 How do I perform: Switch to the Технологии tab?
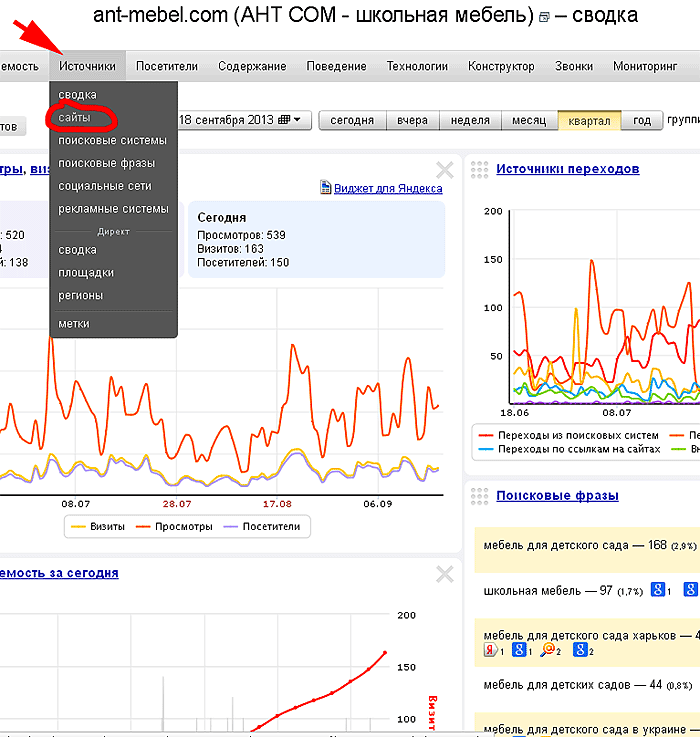click(x=417, y=66)
